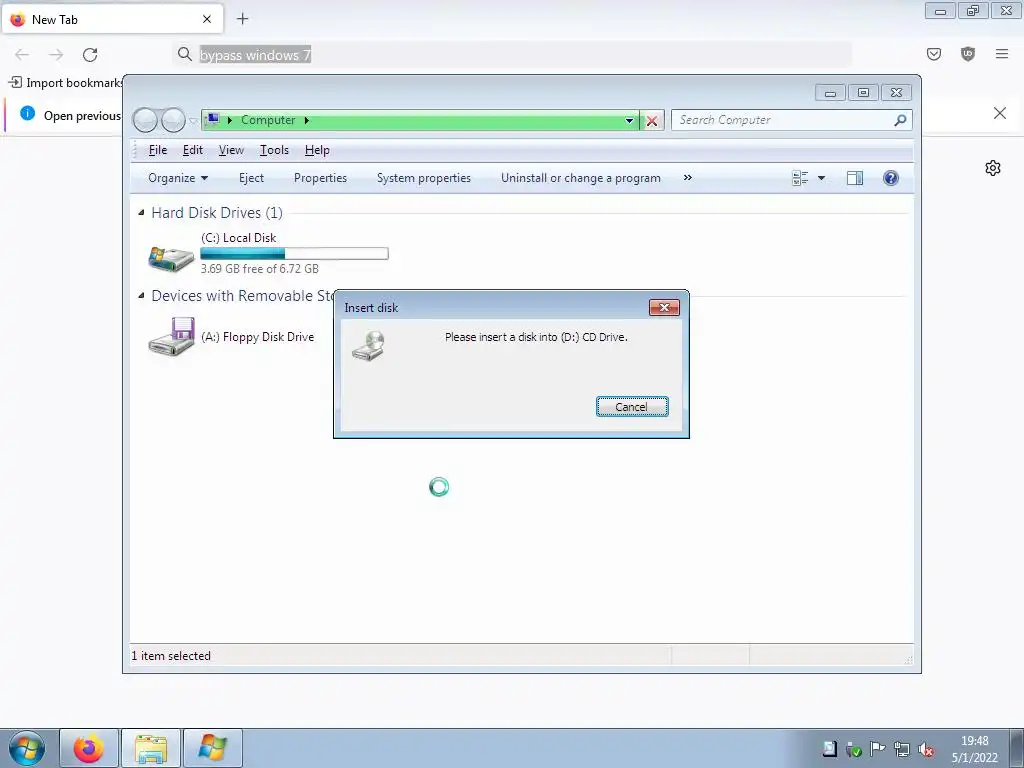Click the CD drive icon in the dialog
1024x768 pixels.
[x=369, y=345]
